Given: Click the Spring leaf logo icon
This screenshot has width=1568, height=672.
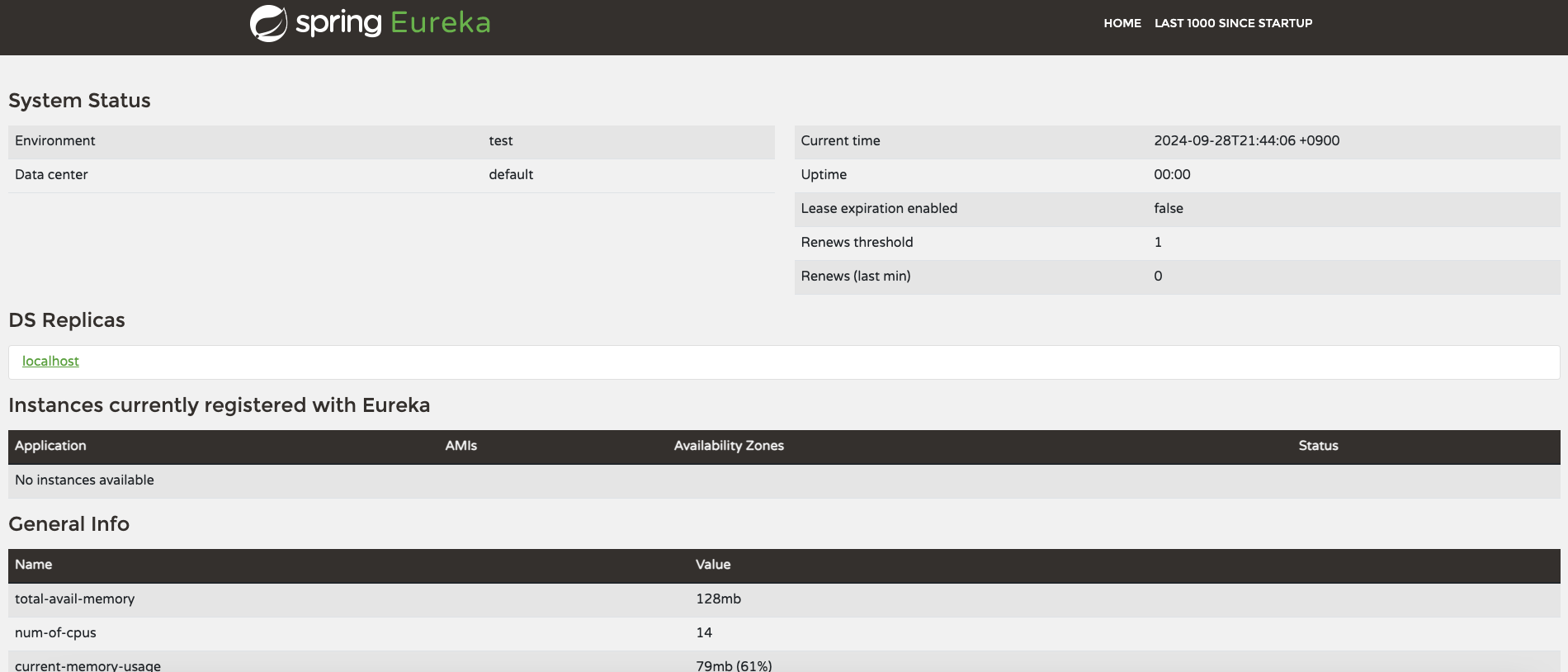Looking at the screenshot, I should coord(268,23).
